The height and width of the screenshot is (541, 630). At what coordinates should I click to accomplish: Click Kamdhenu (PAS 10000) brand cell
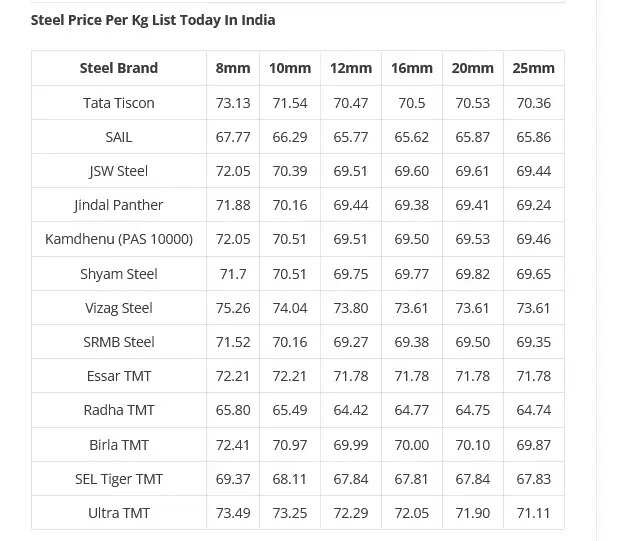[119, 239]
